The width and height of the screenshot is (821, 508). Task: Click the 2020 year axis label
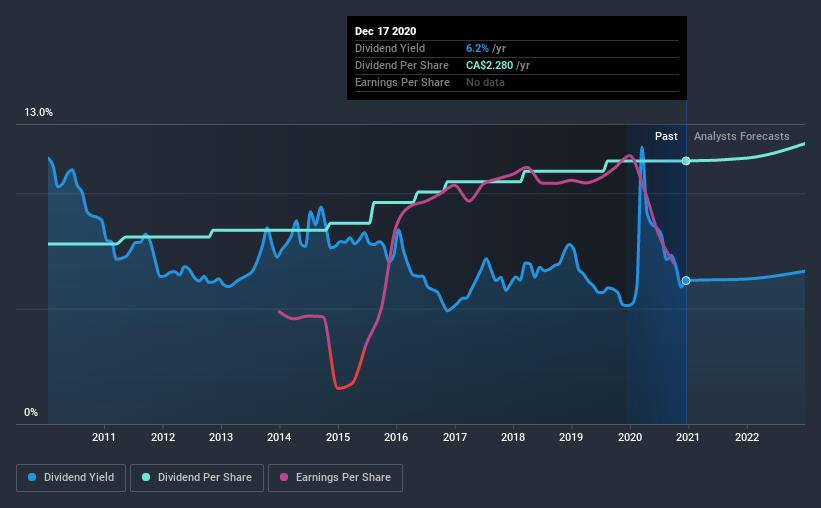[x=630, y=437]
